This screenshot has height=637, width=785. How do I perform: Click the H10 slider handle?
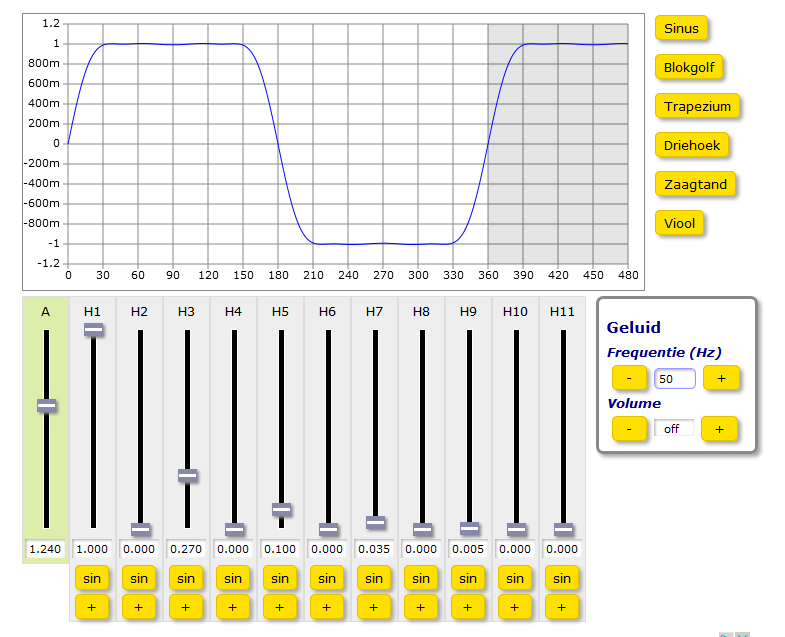tap(517, 529)
